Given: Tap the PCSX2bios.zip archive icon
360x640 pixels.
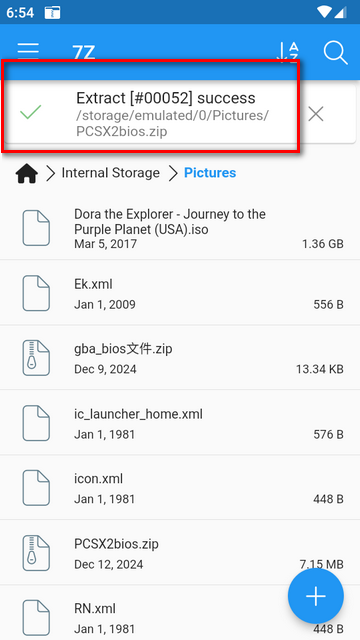Looking at the screenshot, I should click(x=36, y=553).
